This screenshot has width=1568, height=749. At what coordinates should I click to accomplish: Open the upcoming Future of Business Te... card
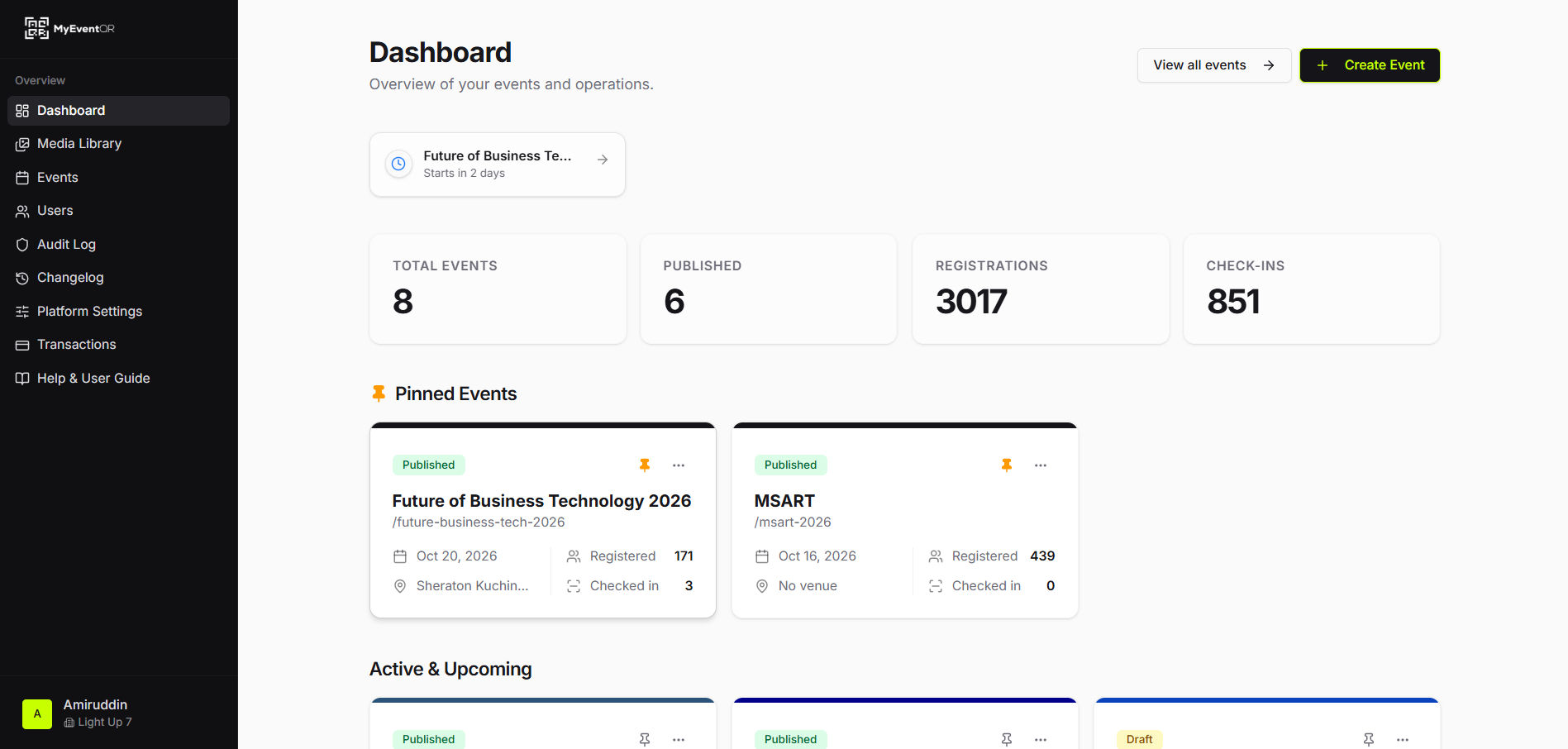[498, 165]
